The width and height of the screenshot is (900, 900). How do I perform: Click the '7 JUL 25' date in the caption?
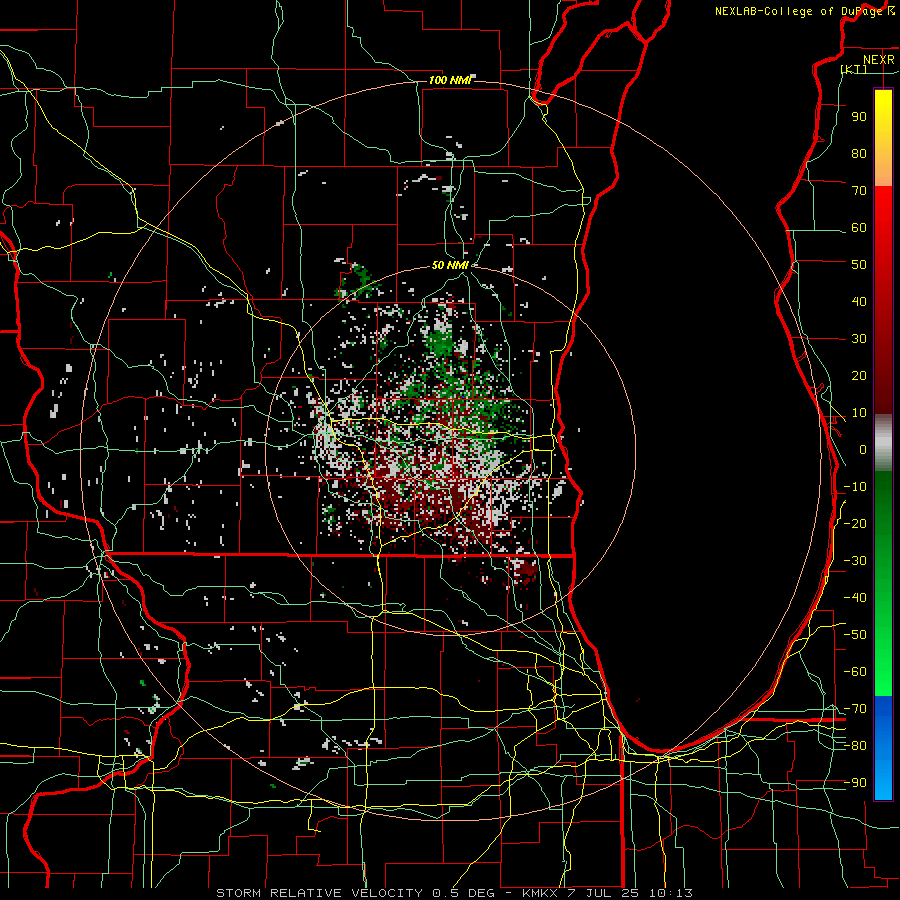[603, 893]
